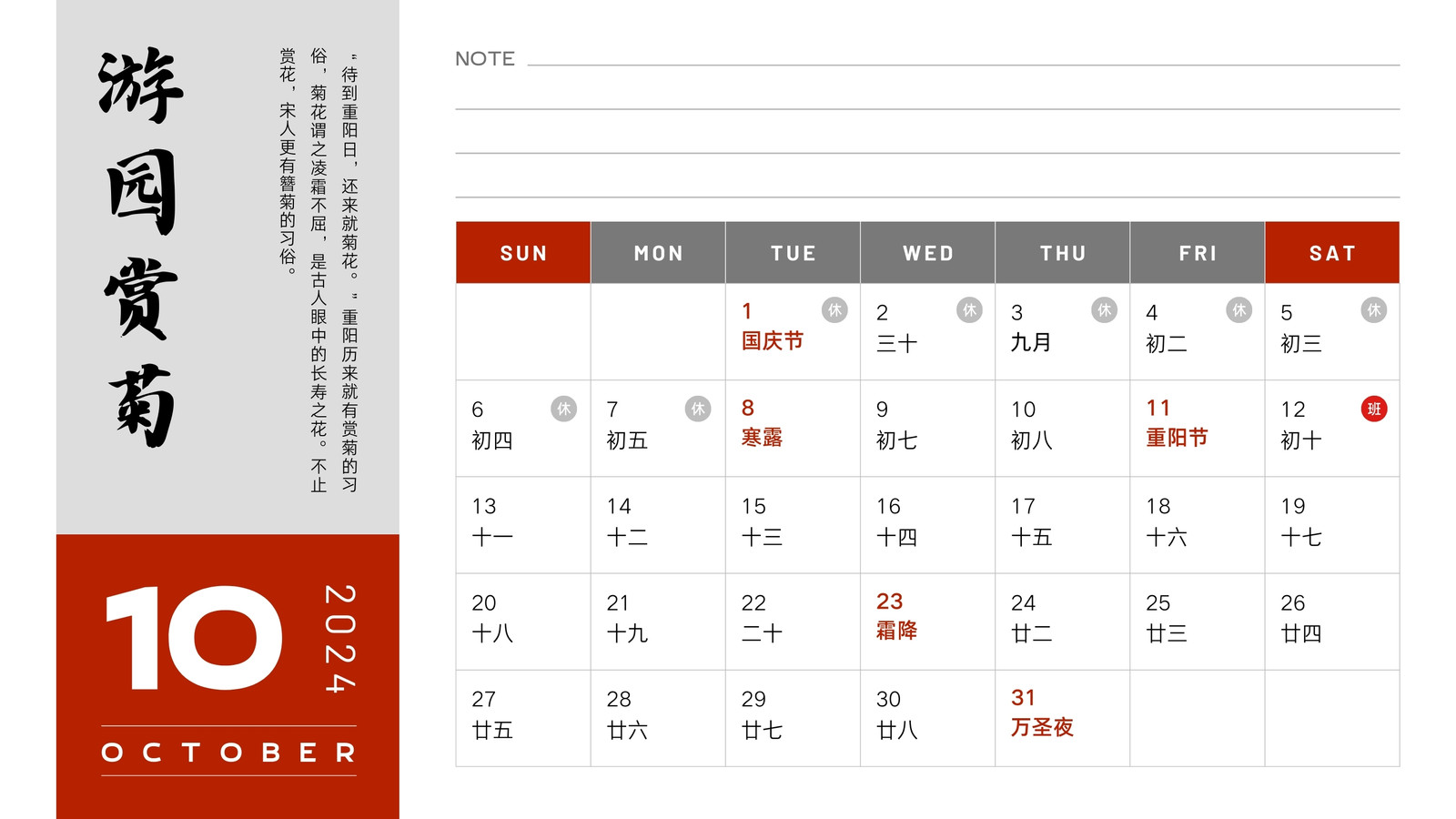1456x819 pixels.
Task: Select the October 23 霜降 cell
Action: coord(928,622)
